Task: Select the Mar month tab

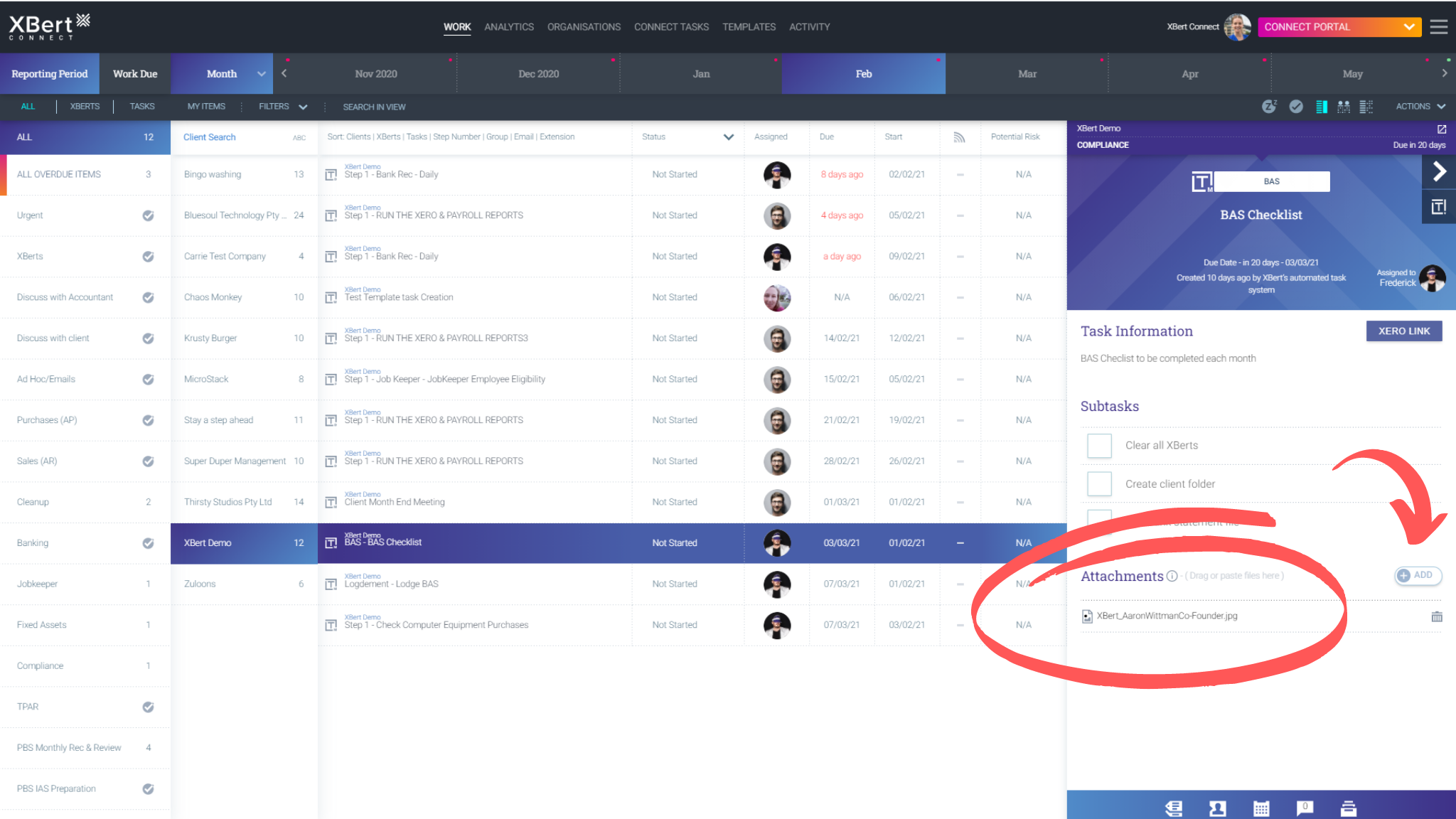Action: (x=1027, y=74)
